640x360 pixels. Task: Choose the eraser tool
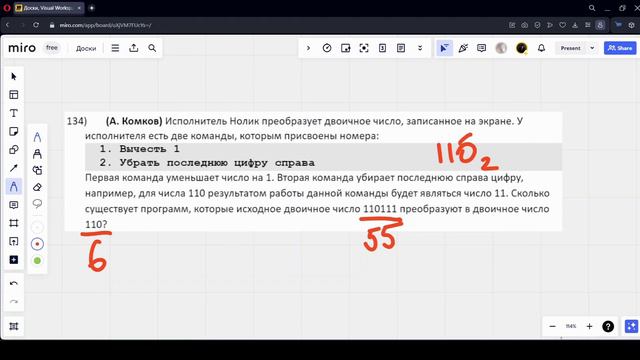tap(37, 187)
